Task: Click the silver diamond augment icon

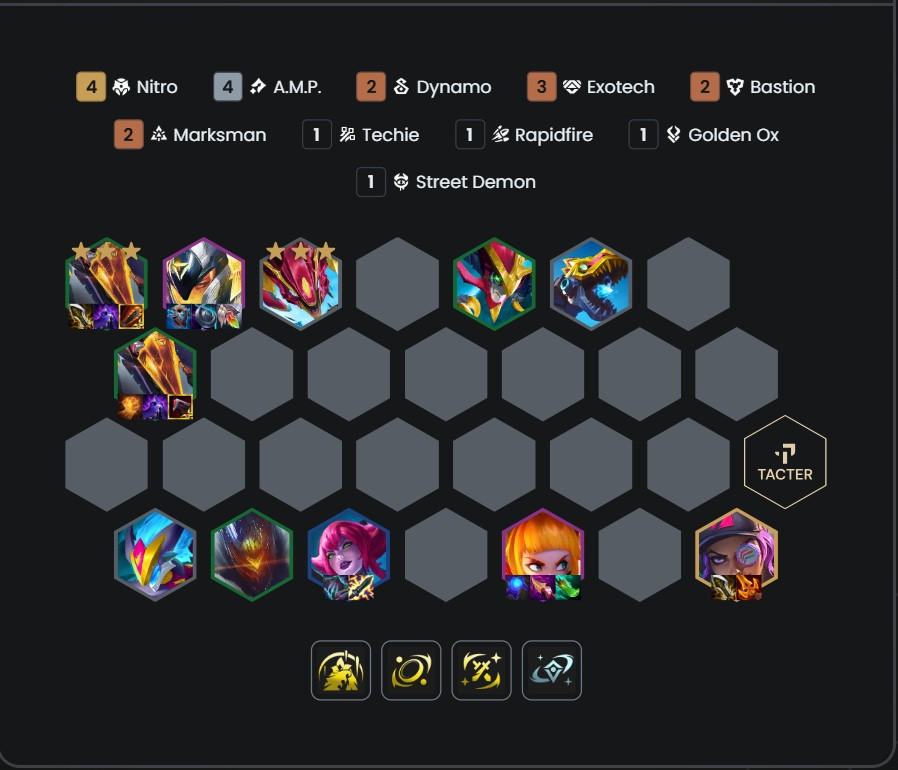Action: click(x=552, y=670)
